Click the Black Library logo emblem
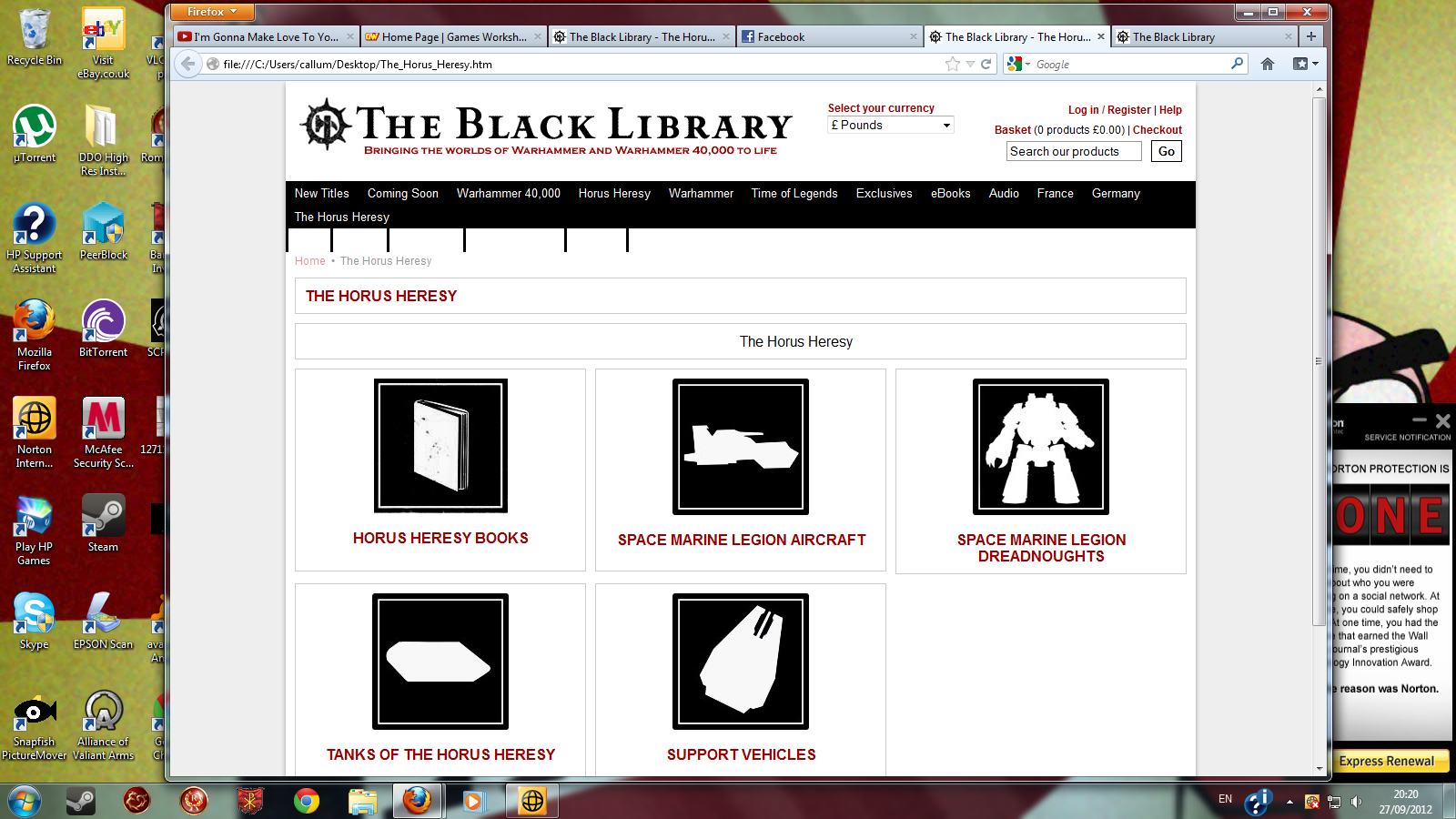The width and height of the screenshot is (1456, 819). (326, 125)
